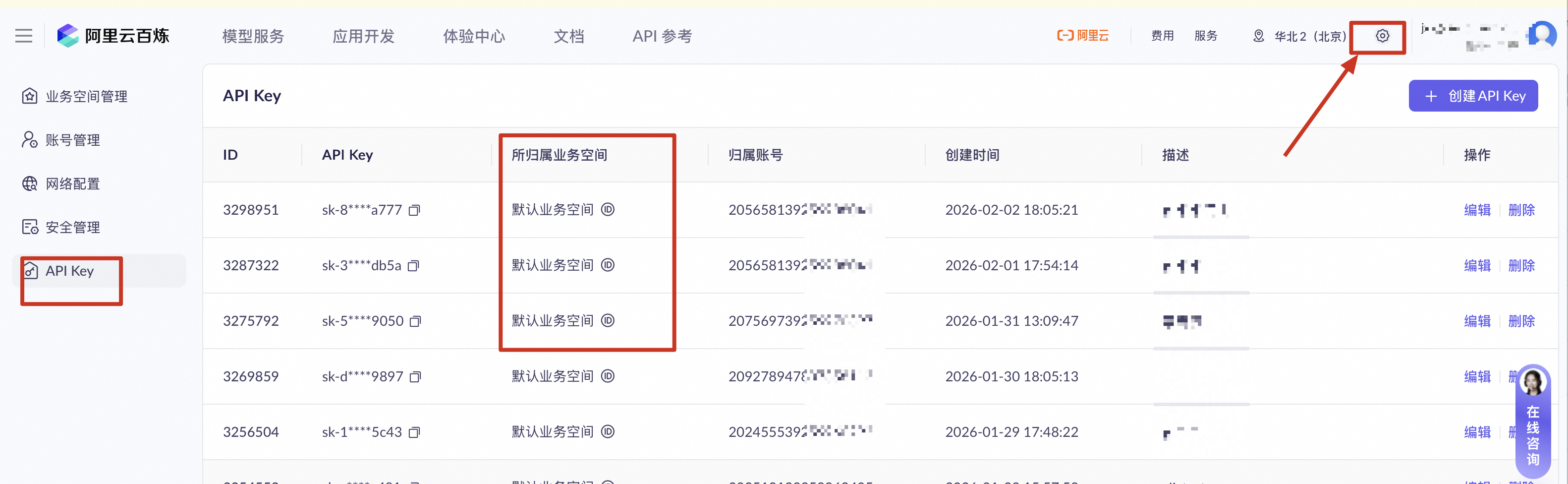Click workspace ID icon for key 3256504
The height and width of the screenshot is (484, 1568).
(608, 431)
